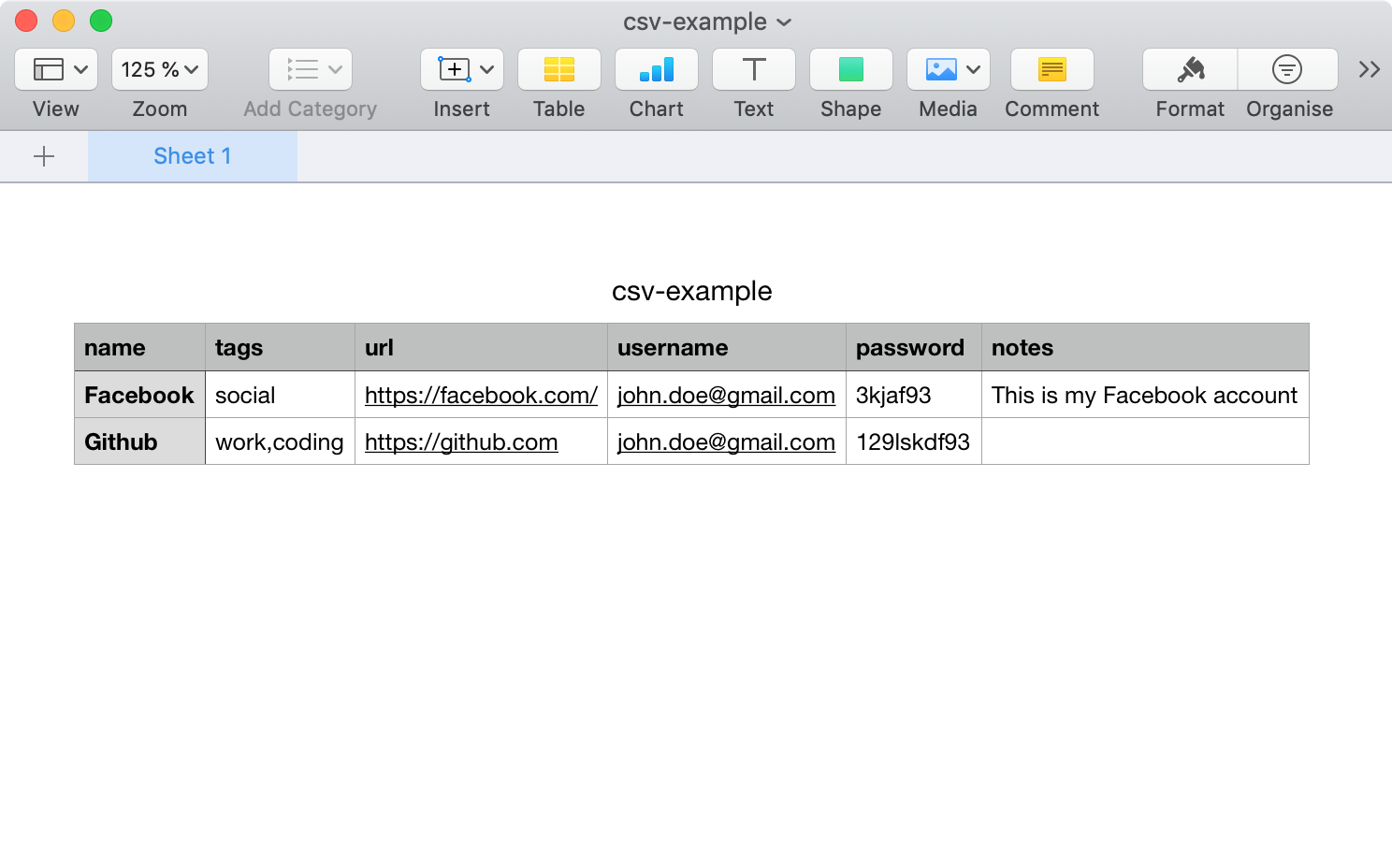
Task: Open the facebook.com URL link
Action: tap(481, 396)
